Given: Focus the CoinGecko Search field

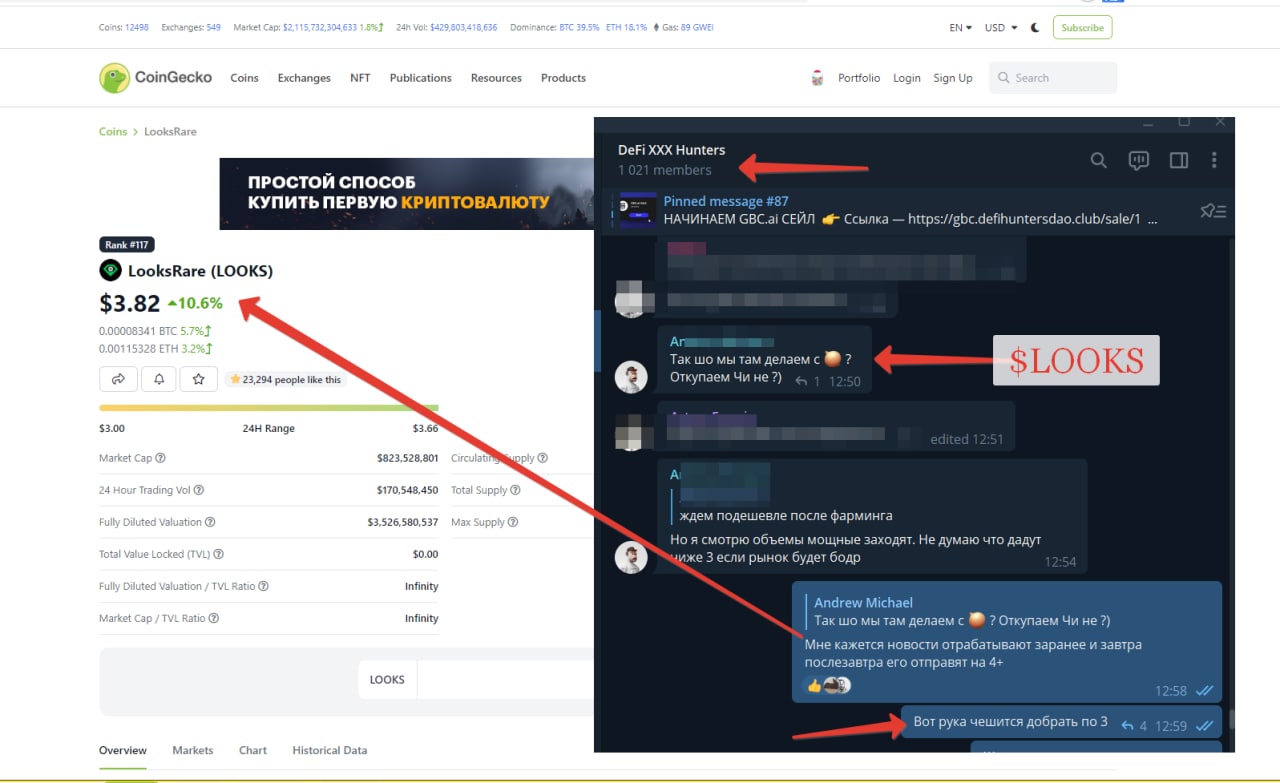Looking at the screenshot, I should pos(1053,78).
